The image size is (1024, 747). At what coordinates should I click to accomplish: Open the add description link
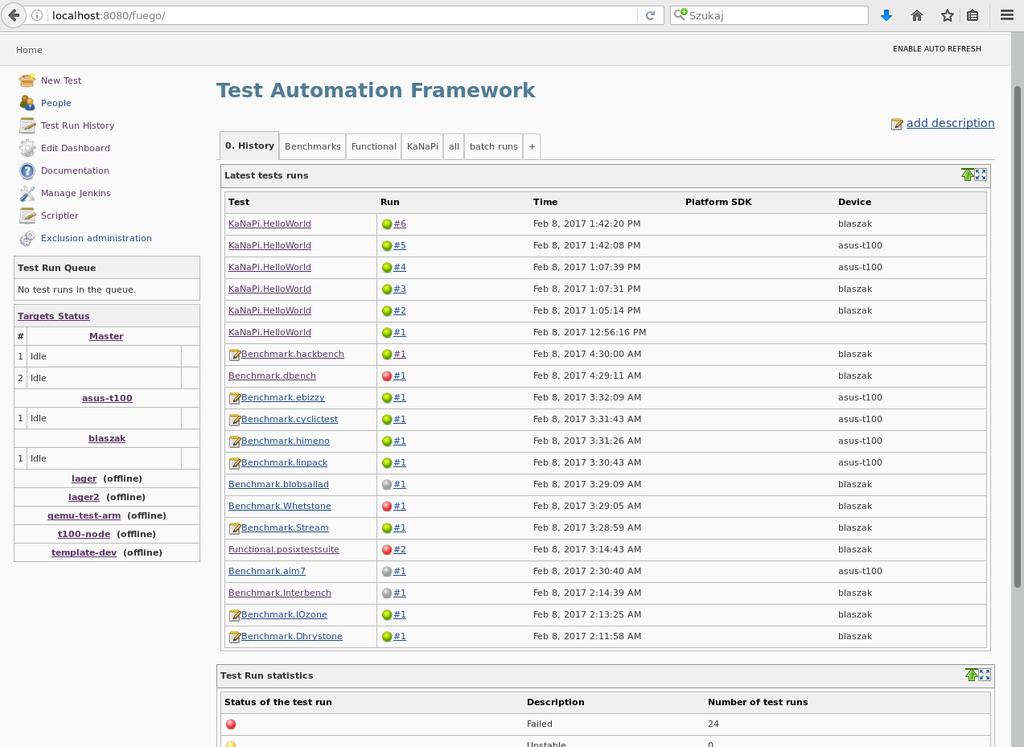pos(950,123)
